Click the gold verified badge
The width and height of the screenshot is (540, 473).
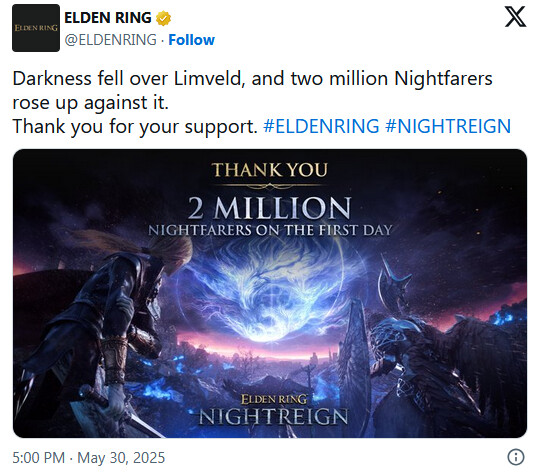163,18
